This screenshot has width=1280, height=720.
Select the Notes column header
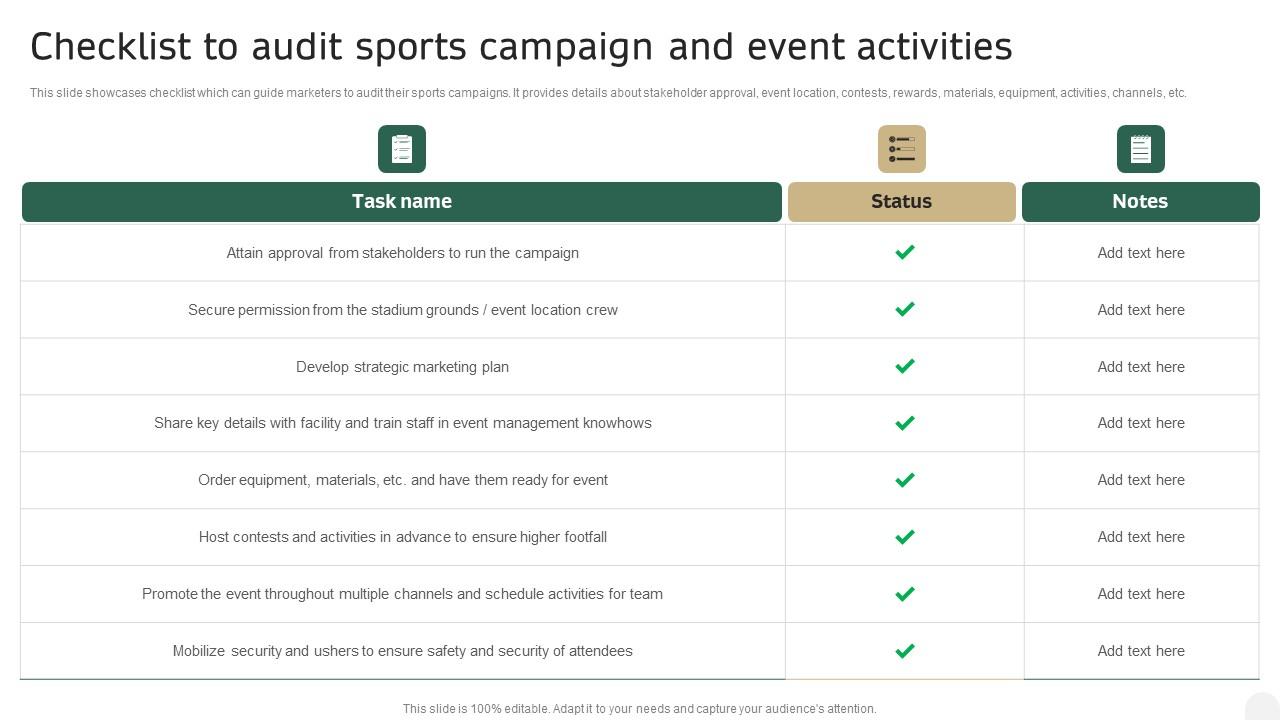click(1141, 202)
